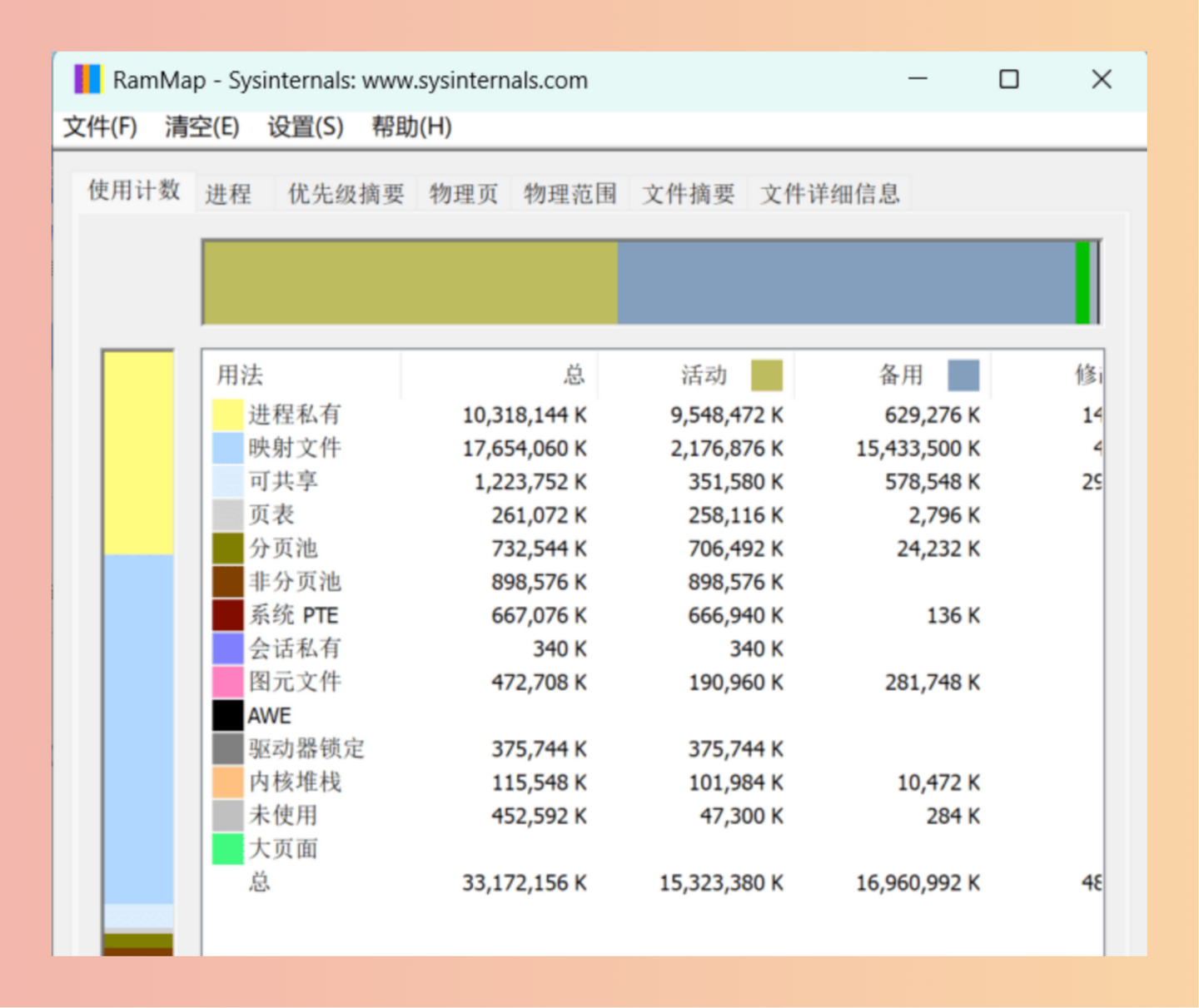Screen dimensions: 1199x1008
Task: Click the yellow 进程私有 legend icon
Action: (x=226, y=414)
